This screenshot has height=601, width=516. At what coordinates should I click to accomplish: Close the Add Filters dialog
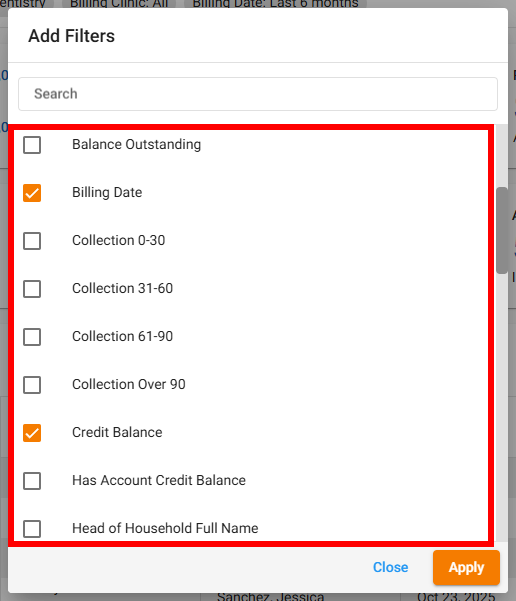point(390,567)
